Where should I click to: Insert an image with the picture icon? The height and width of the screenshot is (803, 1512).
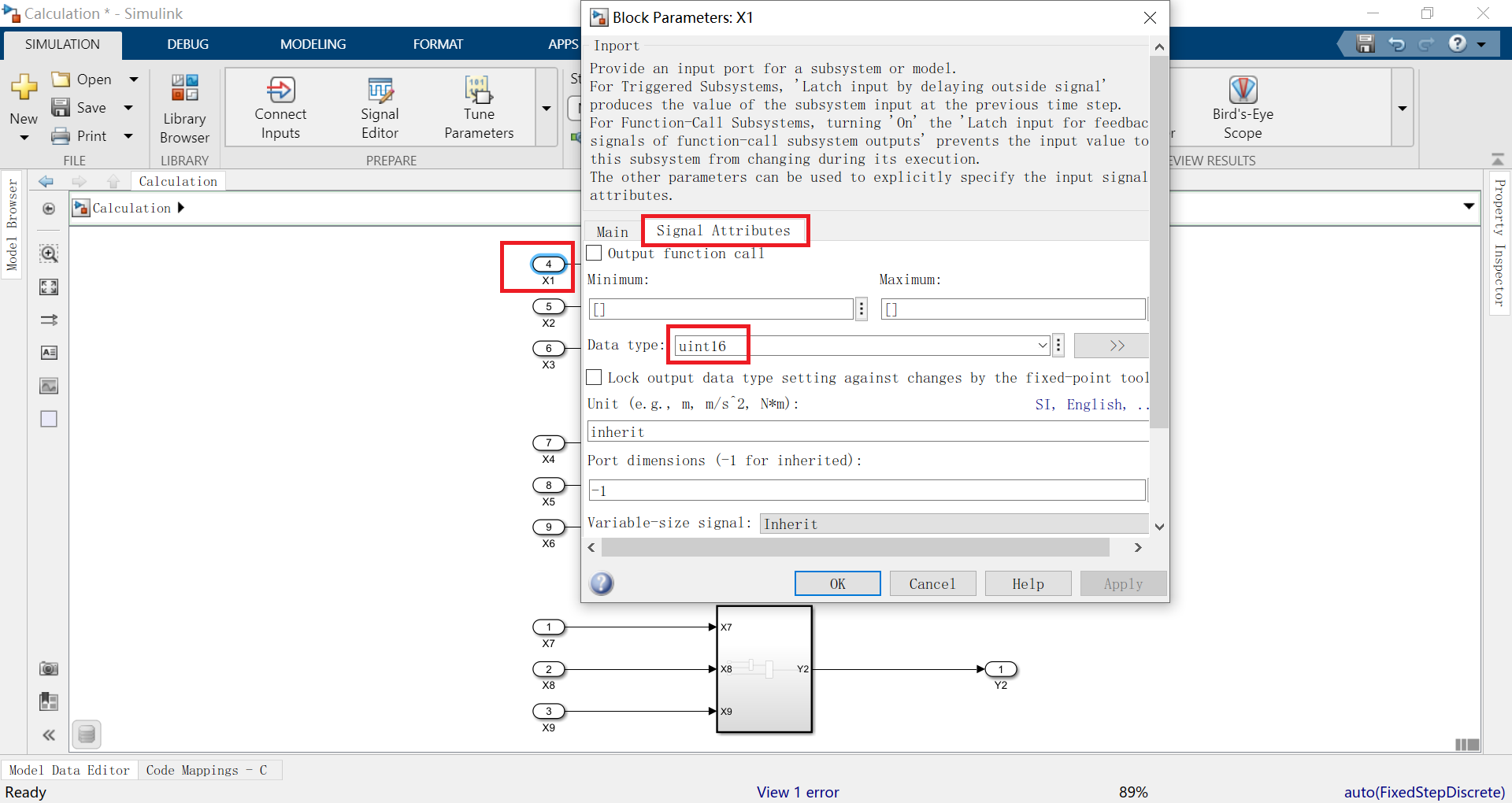click(49, 386)
